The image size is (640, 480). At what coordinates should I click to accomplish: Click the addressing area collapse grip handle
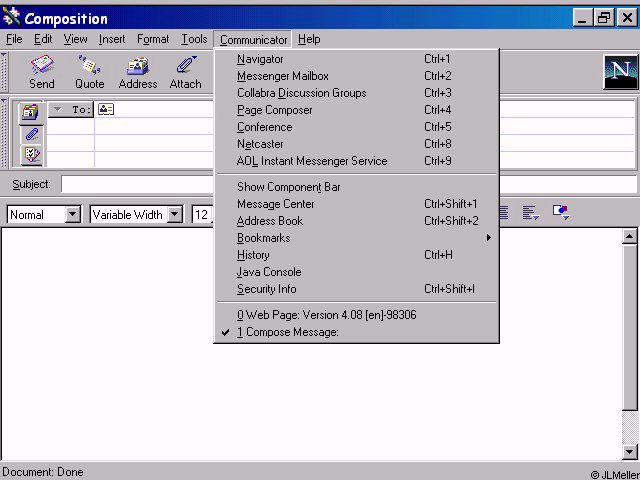pos(4,133)
